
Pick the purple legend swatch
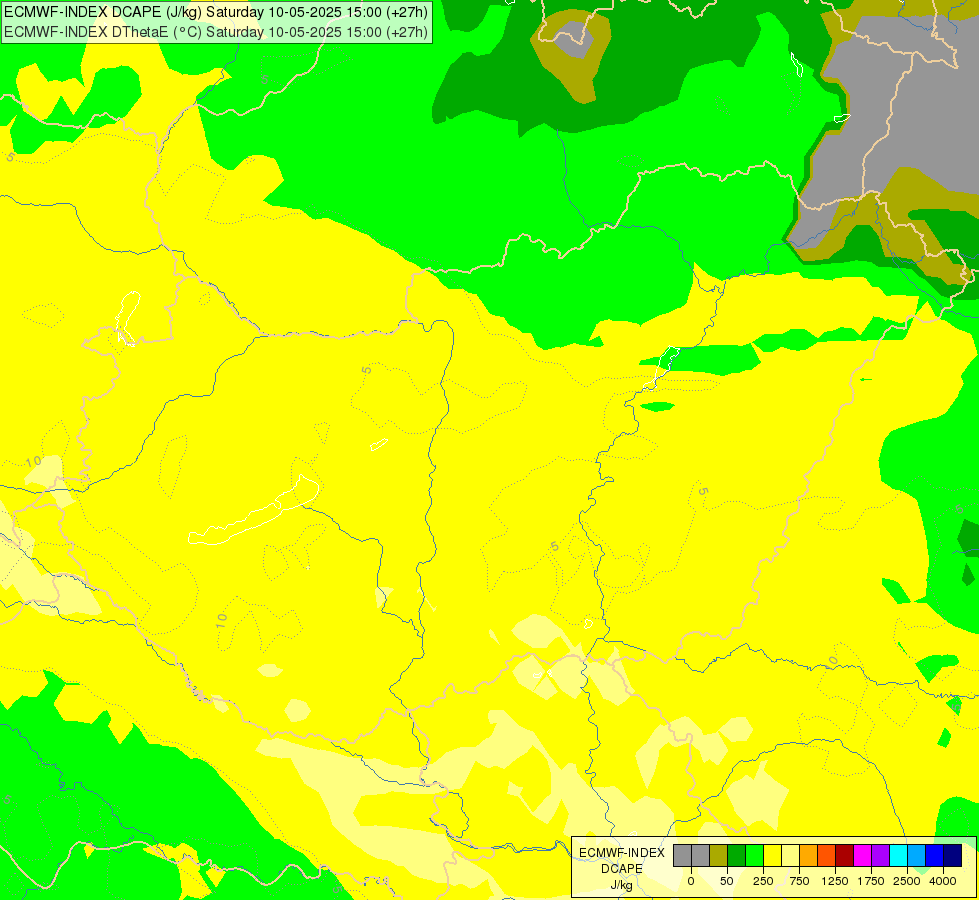[881, 855]
